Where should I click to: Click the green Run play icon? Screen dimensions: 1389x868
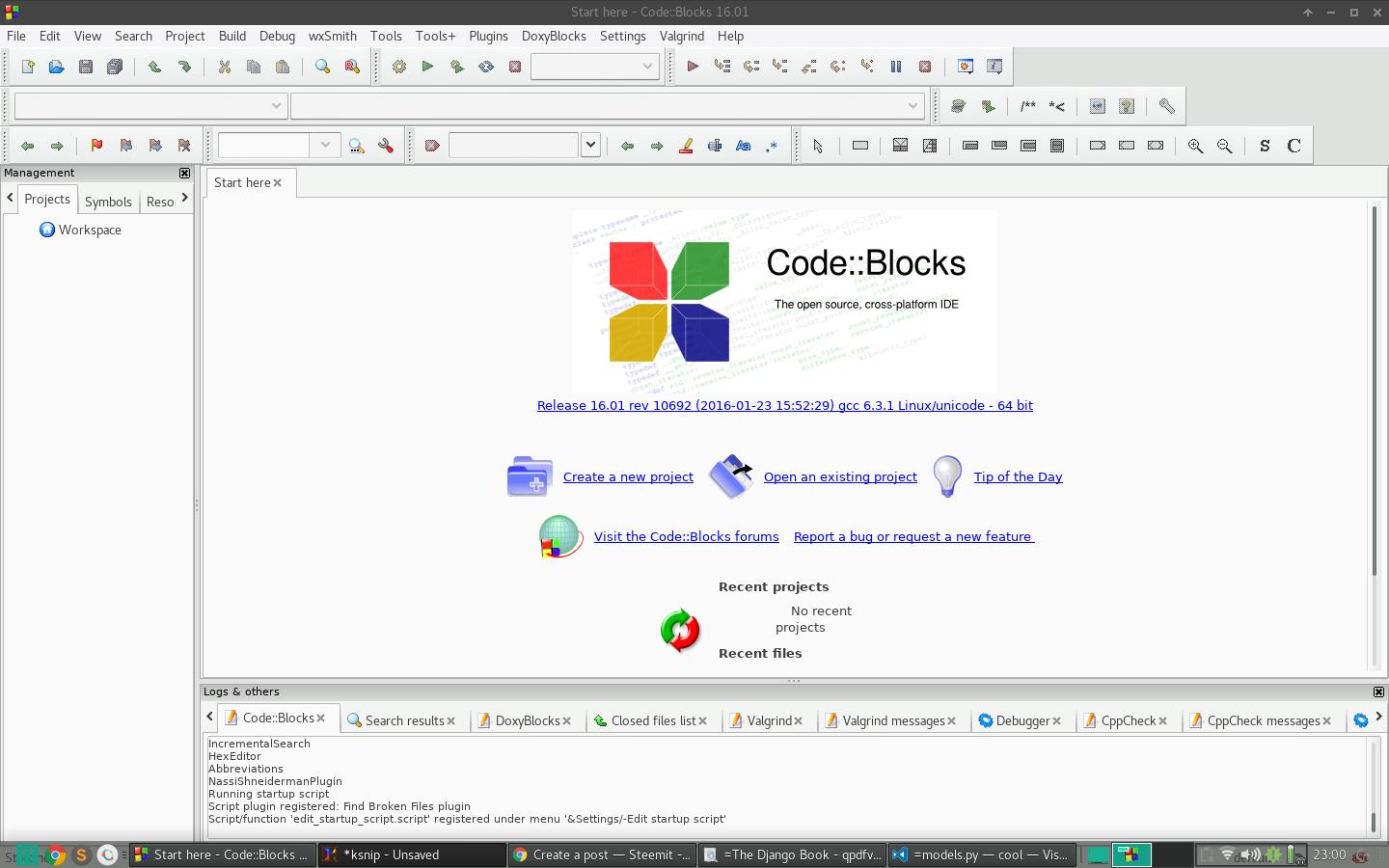point(427,67)
